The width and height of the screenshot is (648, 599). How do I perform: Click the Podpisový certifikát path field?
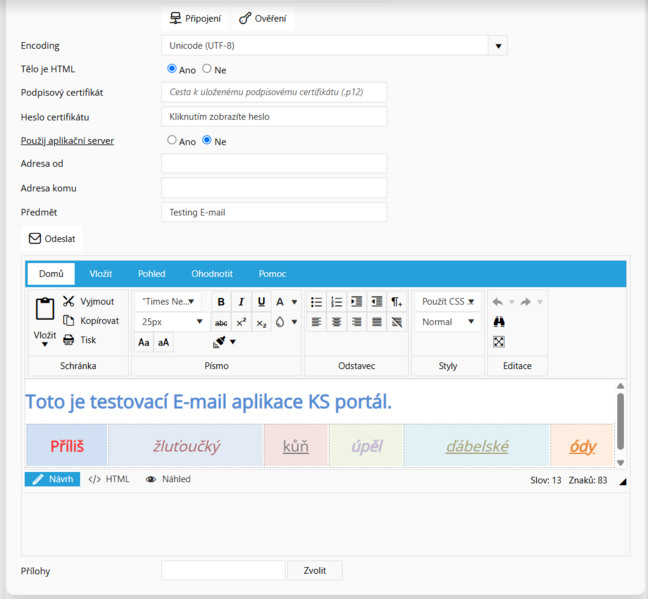[274, 92]
